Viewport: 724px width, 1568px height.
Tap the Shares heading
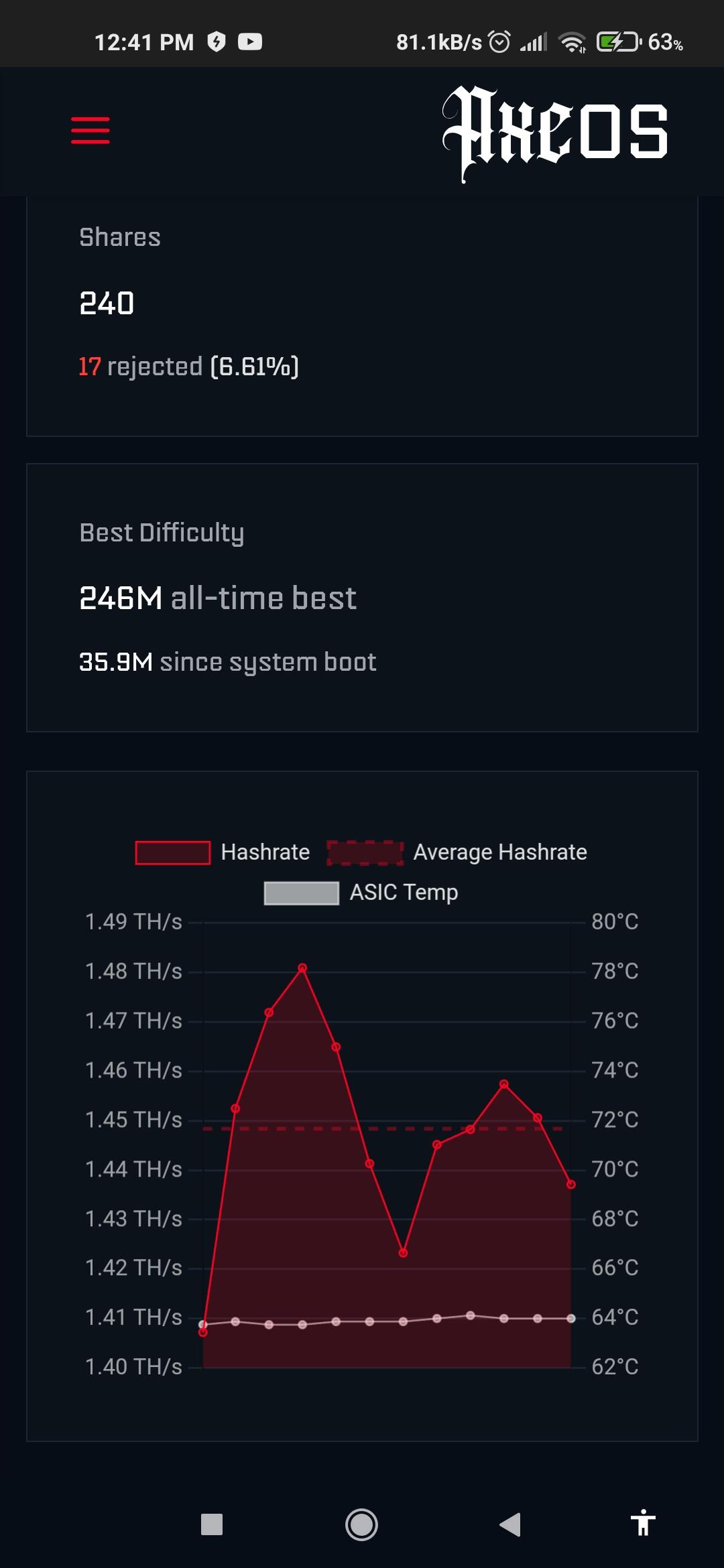click(120, 237)
